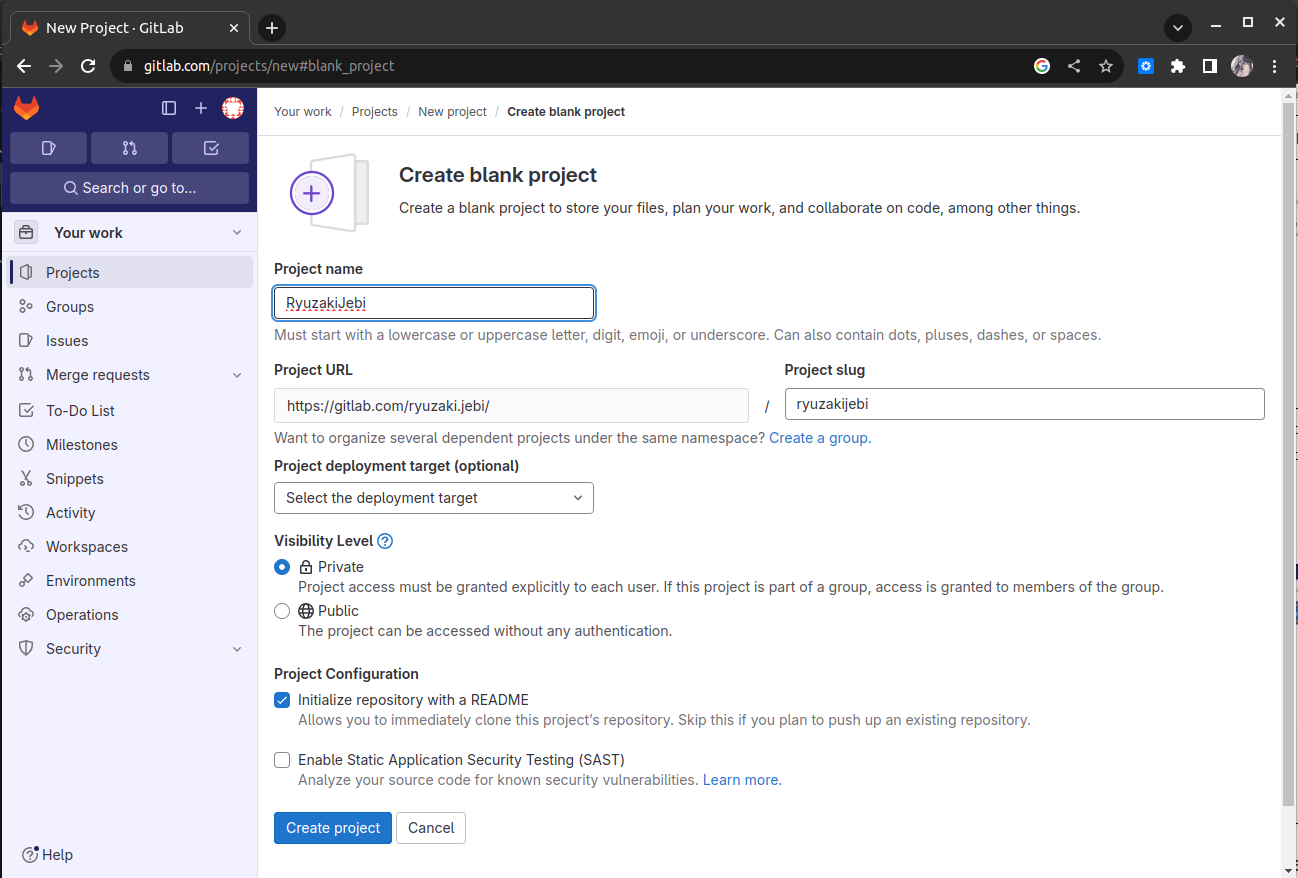This screenshot has width=1298, height=878.
Task: Open the Help link at bottom
Action: coord(48,855)
